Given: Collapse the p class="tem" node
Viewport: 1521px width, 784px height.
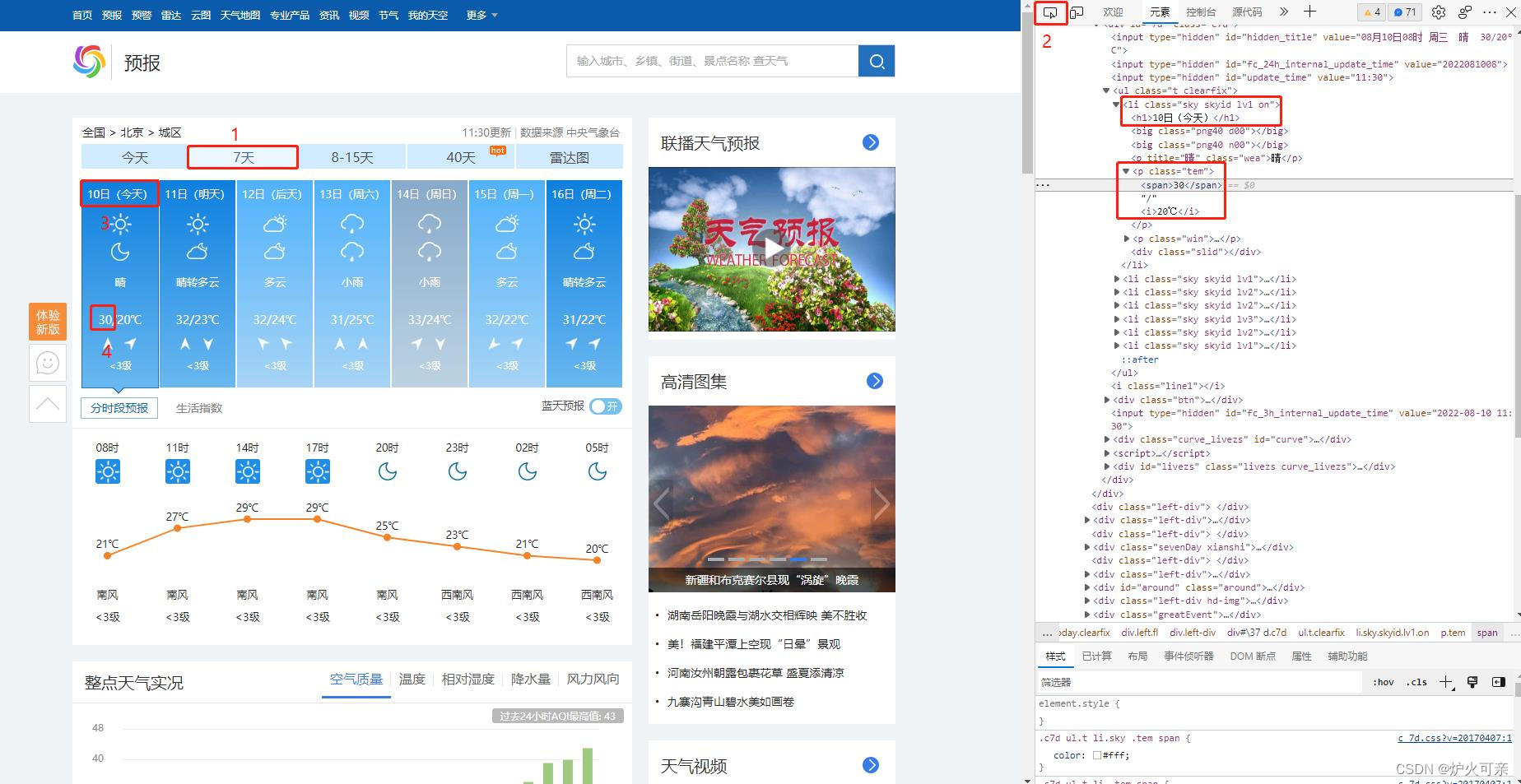Looking at the screenshot, I should tap(1126, 171).
